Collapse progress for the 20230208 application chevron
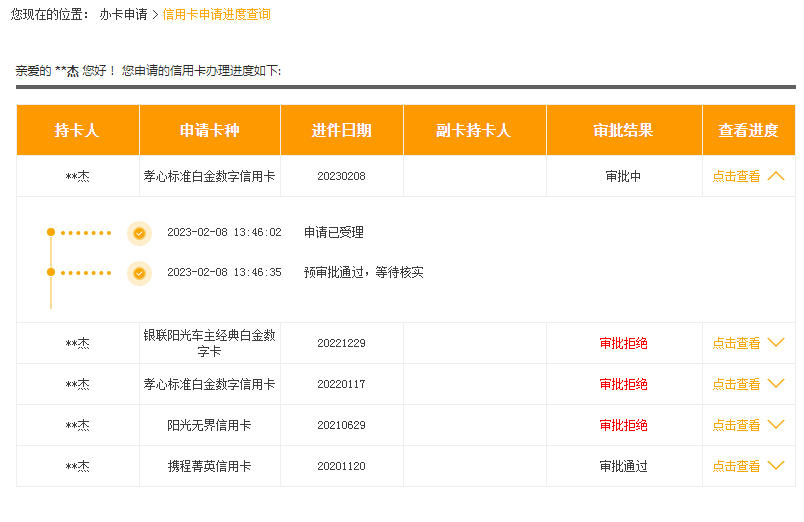Image resolution: width=804 pixels, height=522 pixels. point(776,176)
